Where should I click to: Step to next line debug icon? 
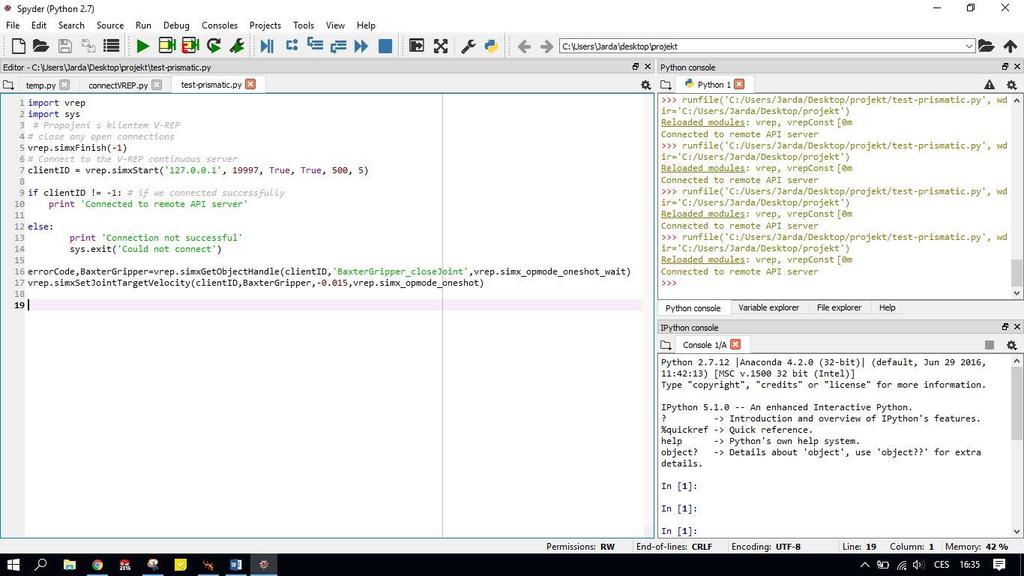tap(291, 45)
